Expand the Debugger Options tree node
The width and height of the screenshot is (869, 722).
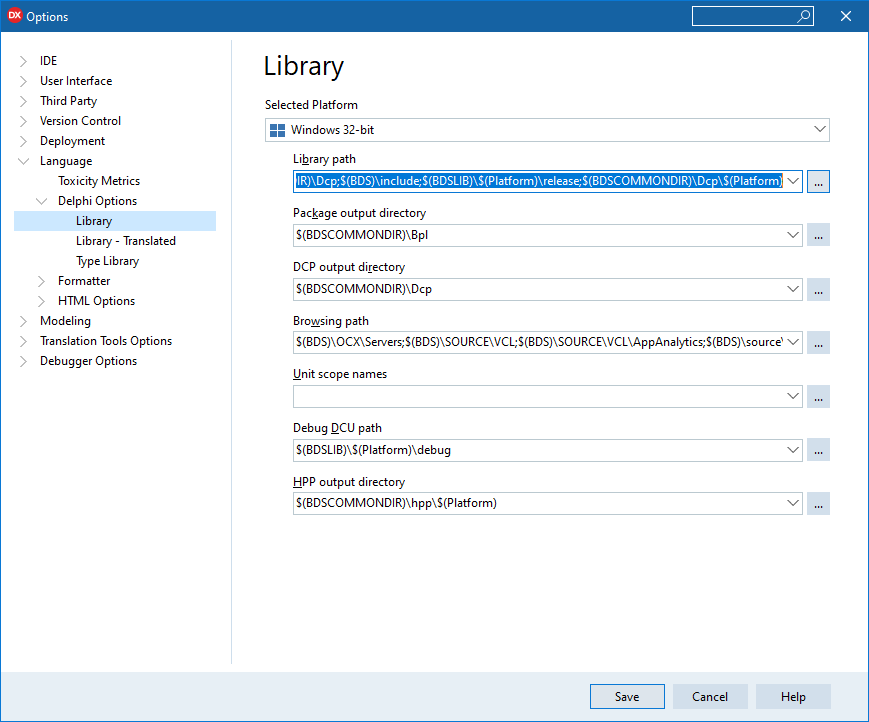[23, 361]
